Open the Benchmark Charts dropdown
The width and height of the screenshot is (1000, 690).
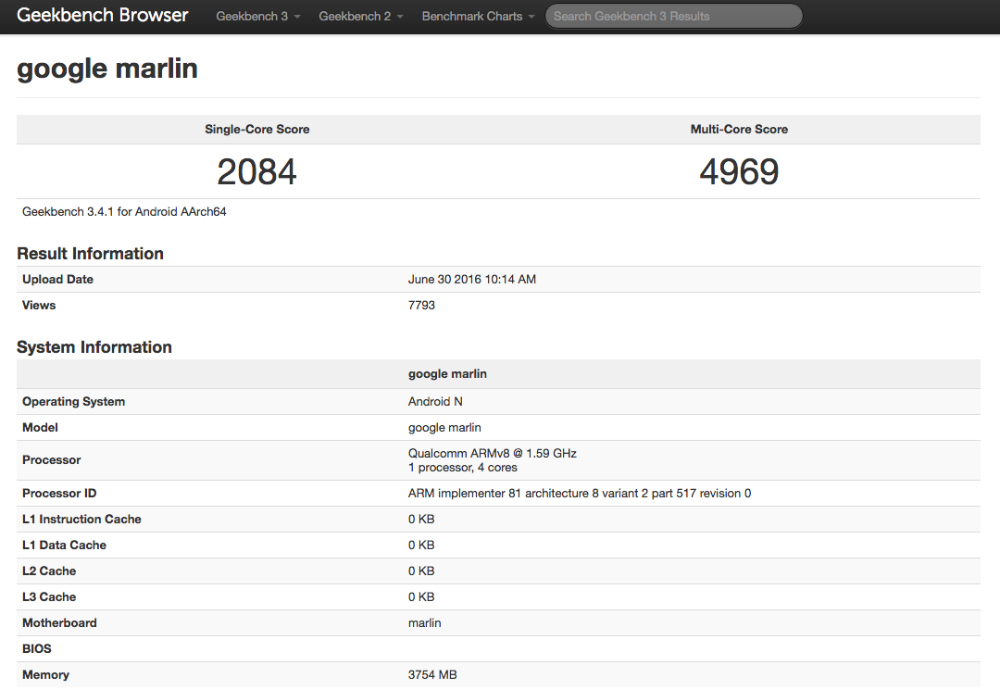tap(477, 17)
